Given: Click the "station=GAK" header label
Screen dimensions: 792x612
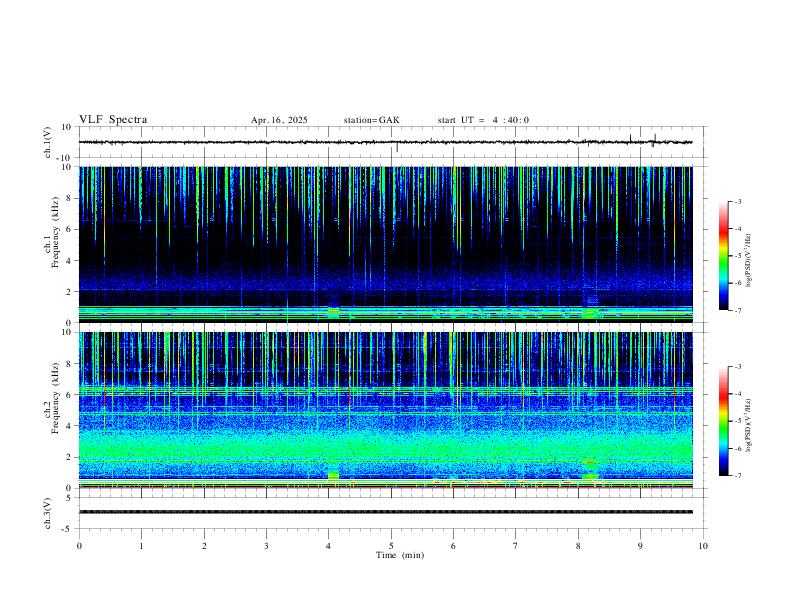Looking at the screenshot, I should coord(371,120).
